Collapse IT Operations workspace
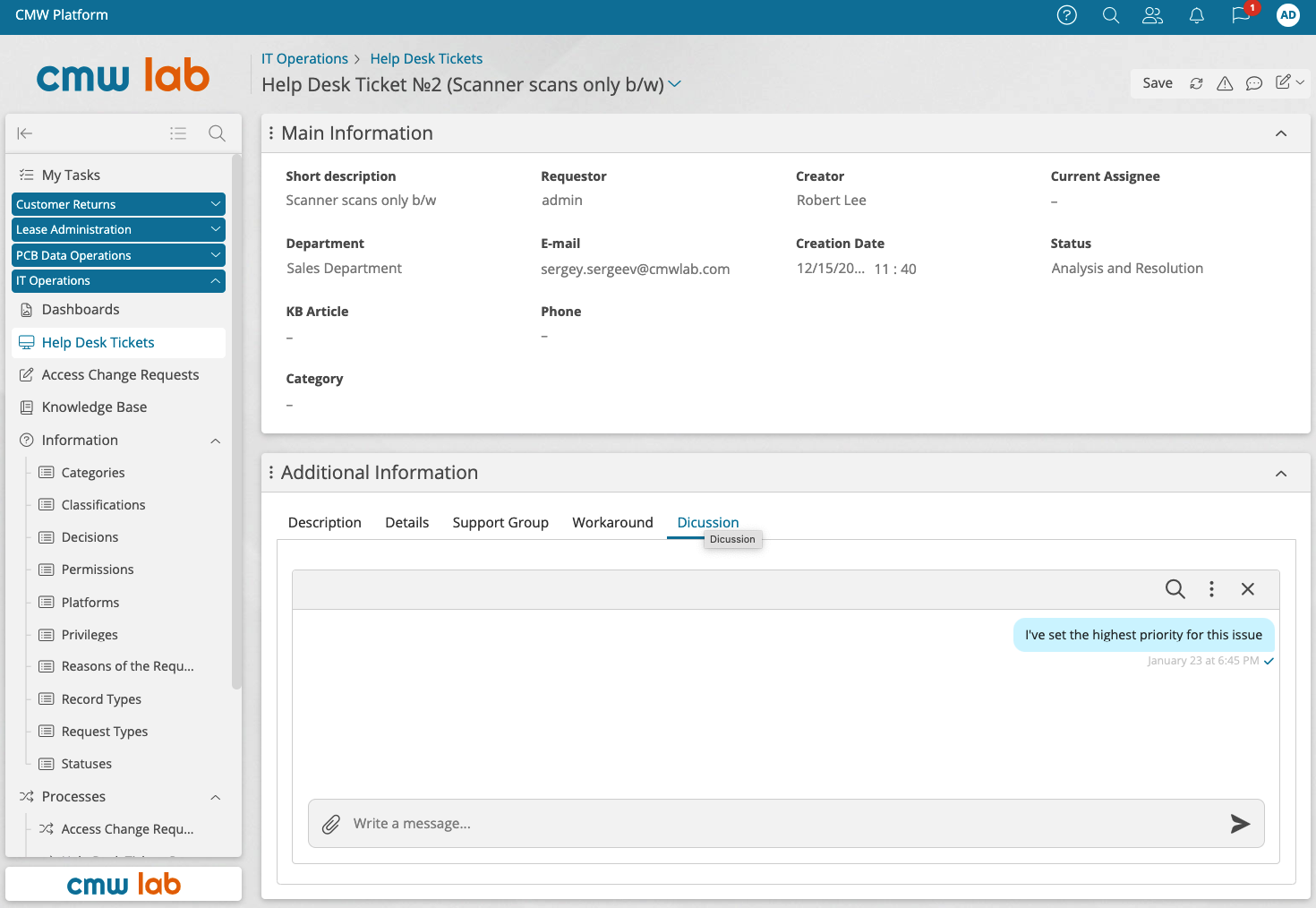The width and height of the screenshot is (1316, 908). [118, 281]
